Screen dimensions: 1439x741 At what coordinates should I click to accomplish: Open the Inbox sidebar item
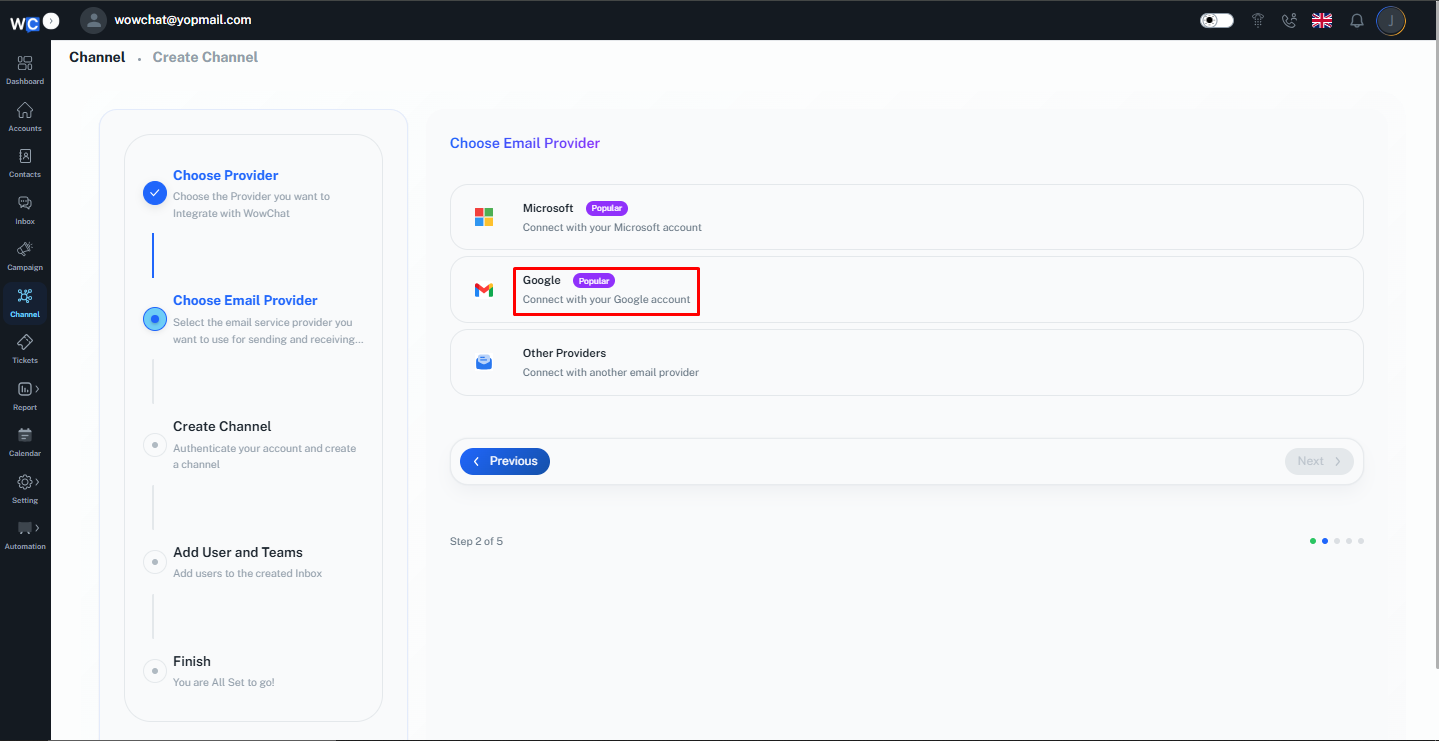25,210
